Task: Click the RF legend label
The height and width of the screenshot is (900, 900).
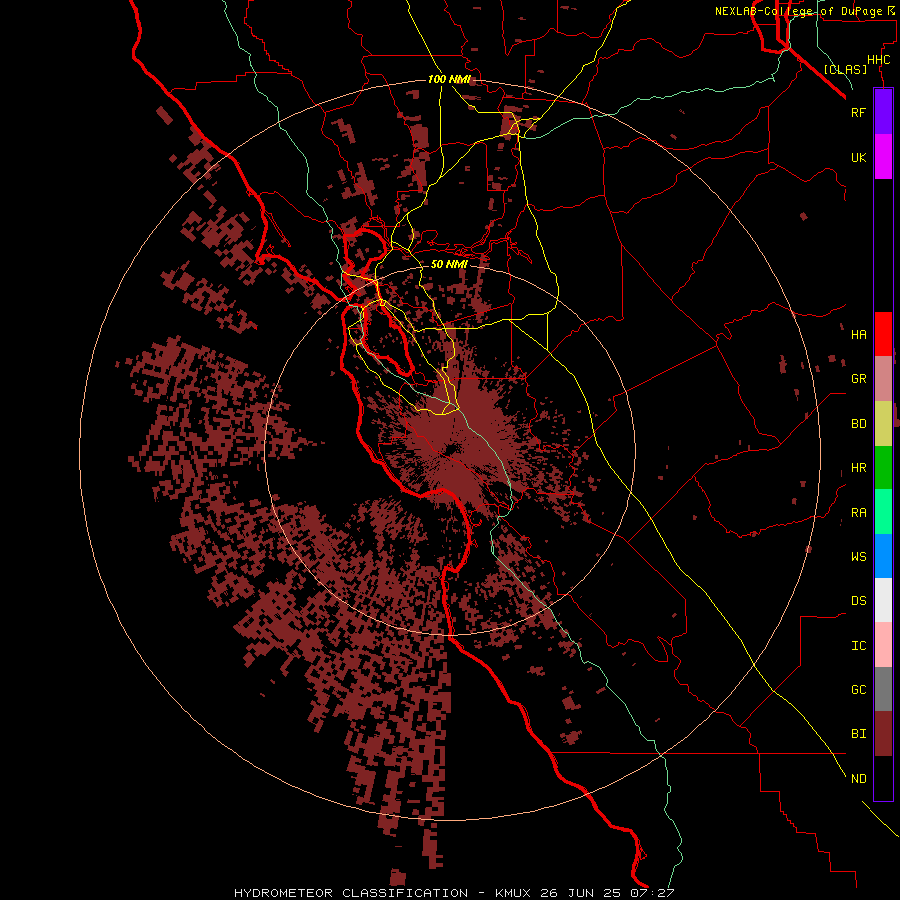Action: pyautogui.click(x=858, y=112)
